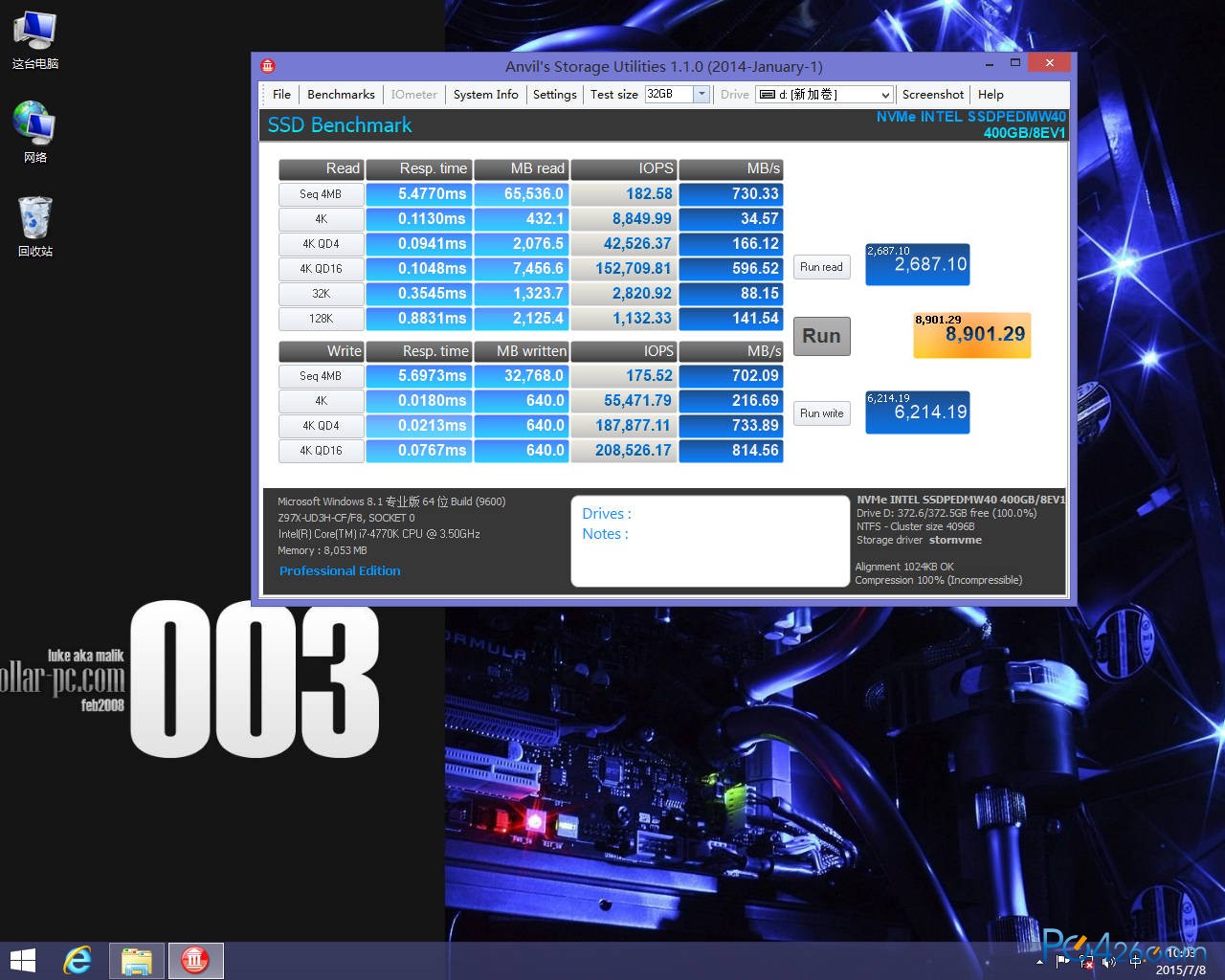Open the Help menu
This screenshot has width=1225, height=980.
point(991,94)
